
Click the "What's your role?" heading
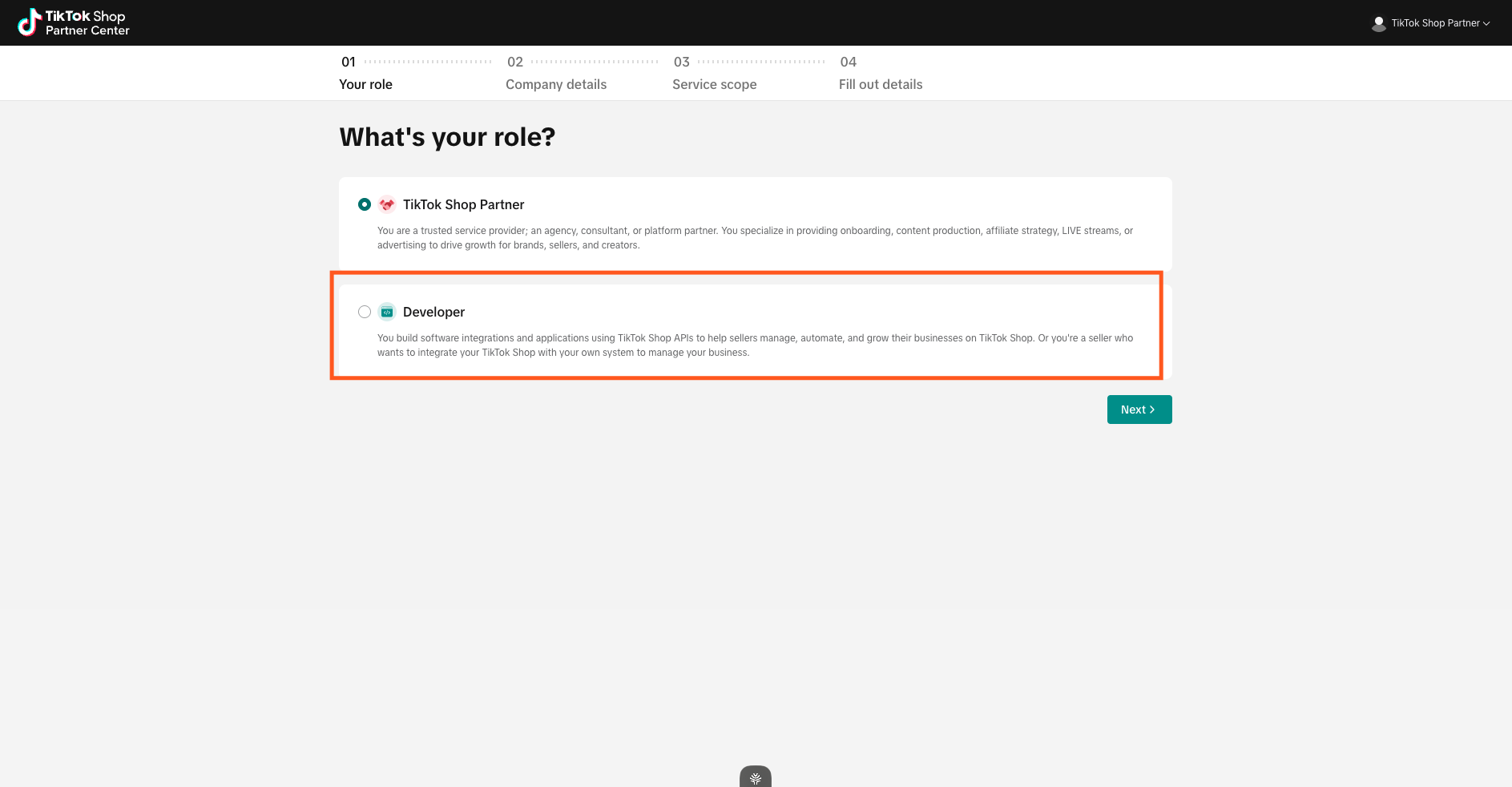tap(447, 137)
